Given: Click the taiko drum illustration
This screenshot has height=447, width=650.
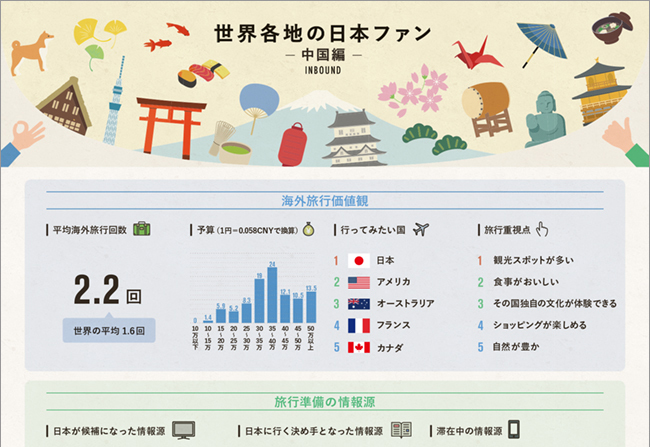Looking at the screenshot, I should 486,109.
